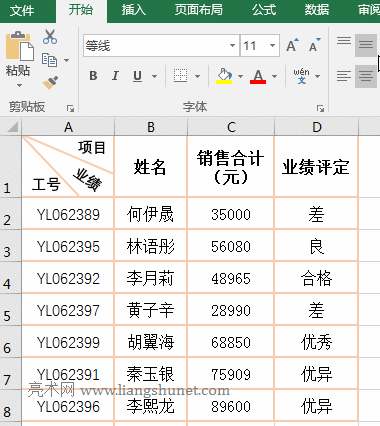Increase font size with larger A
This screenshot has width=380, height=426.
(292, 45)
